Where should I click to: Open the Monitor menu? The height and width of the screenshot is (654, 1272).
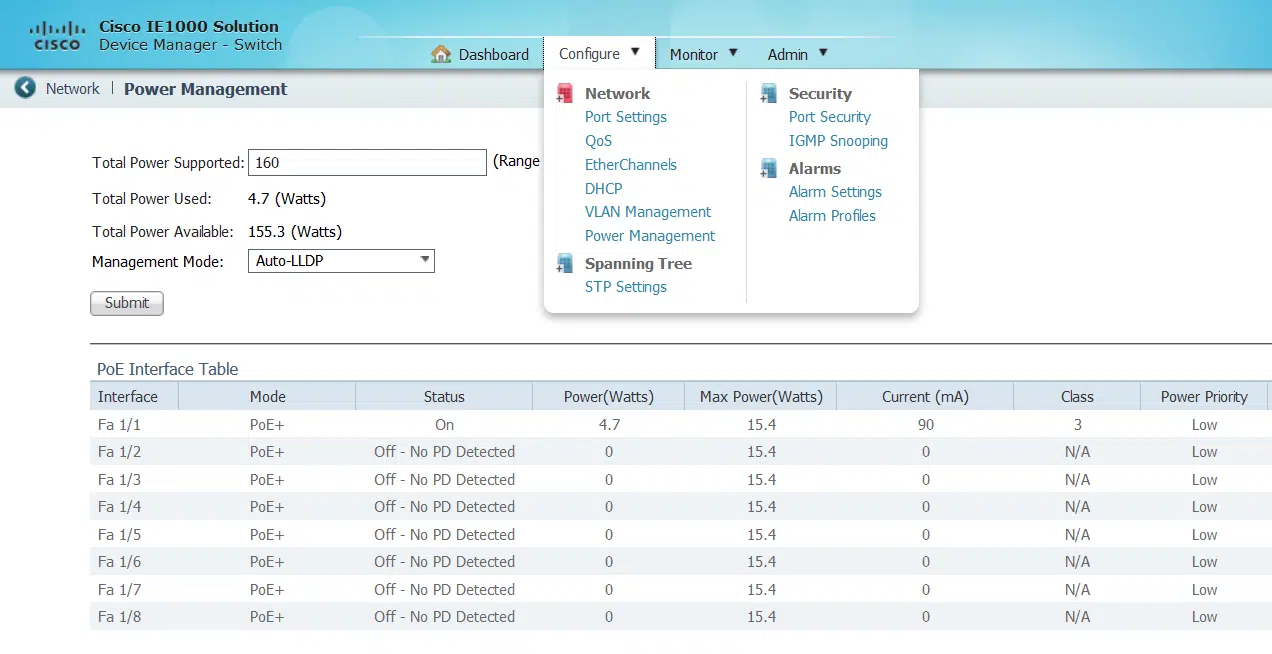[x=704, y=54]
